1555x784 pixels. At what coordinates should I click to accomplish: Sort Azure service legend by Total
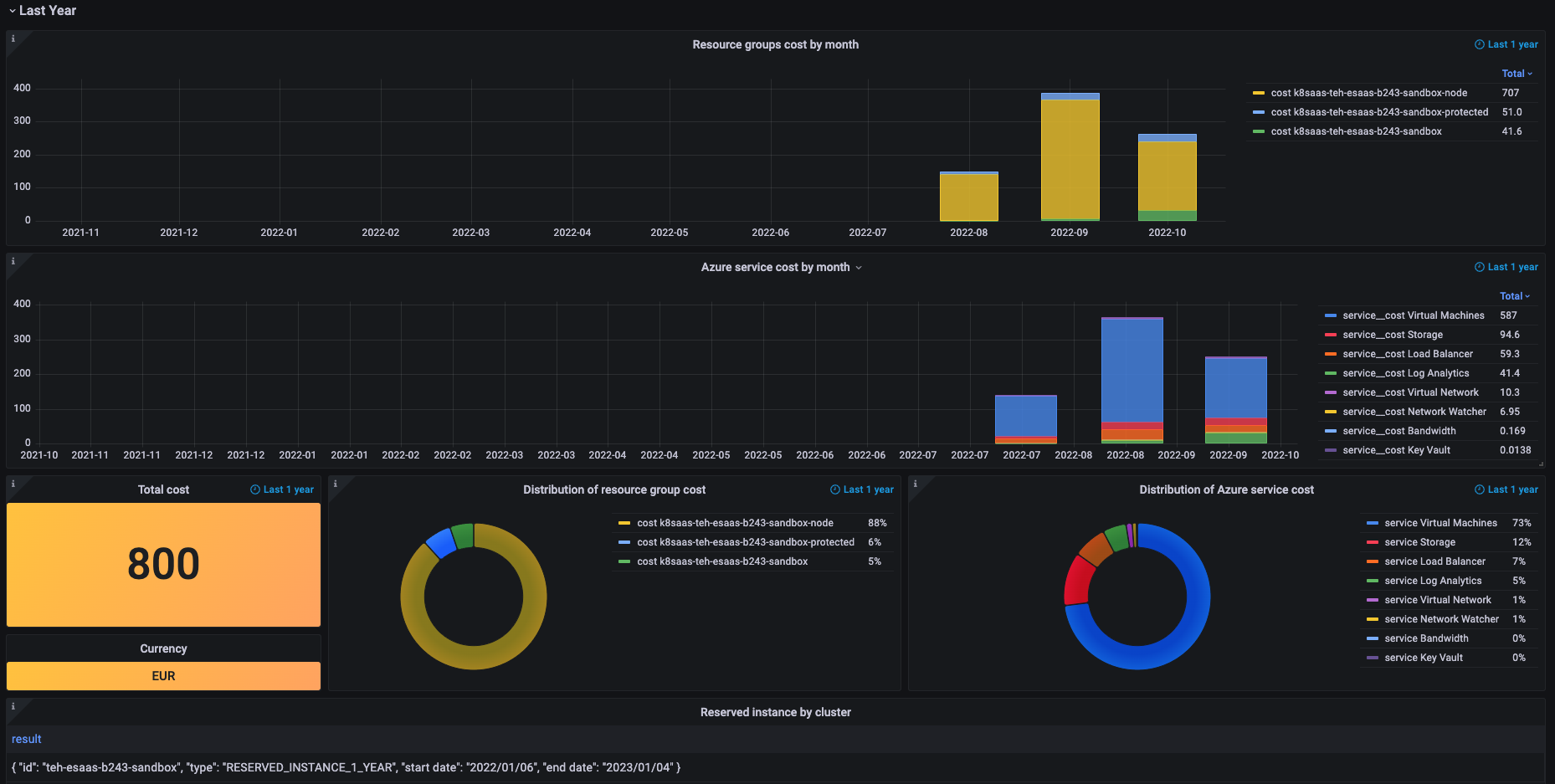tap(1515, 296)
